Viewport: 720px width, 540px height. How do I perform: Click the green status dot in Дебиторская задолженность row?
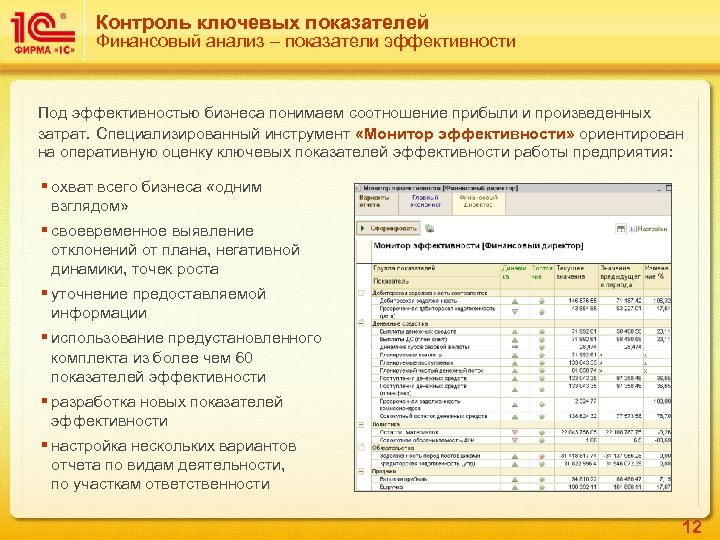542,301
